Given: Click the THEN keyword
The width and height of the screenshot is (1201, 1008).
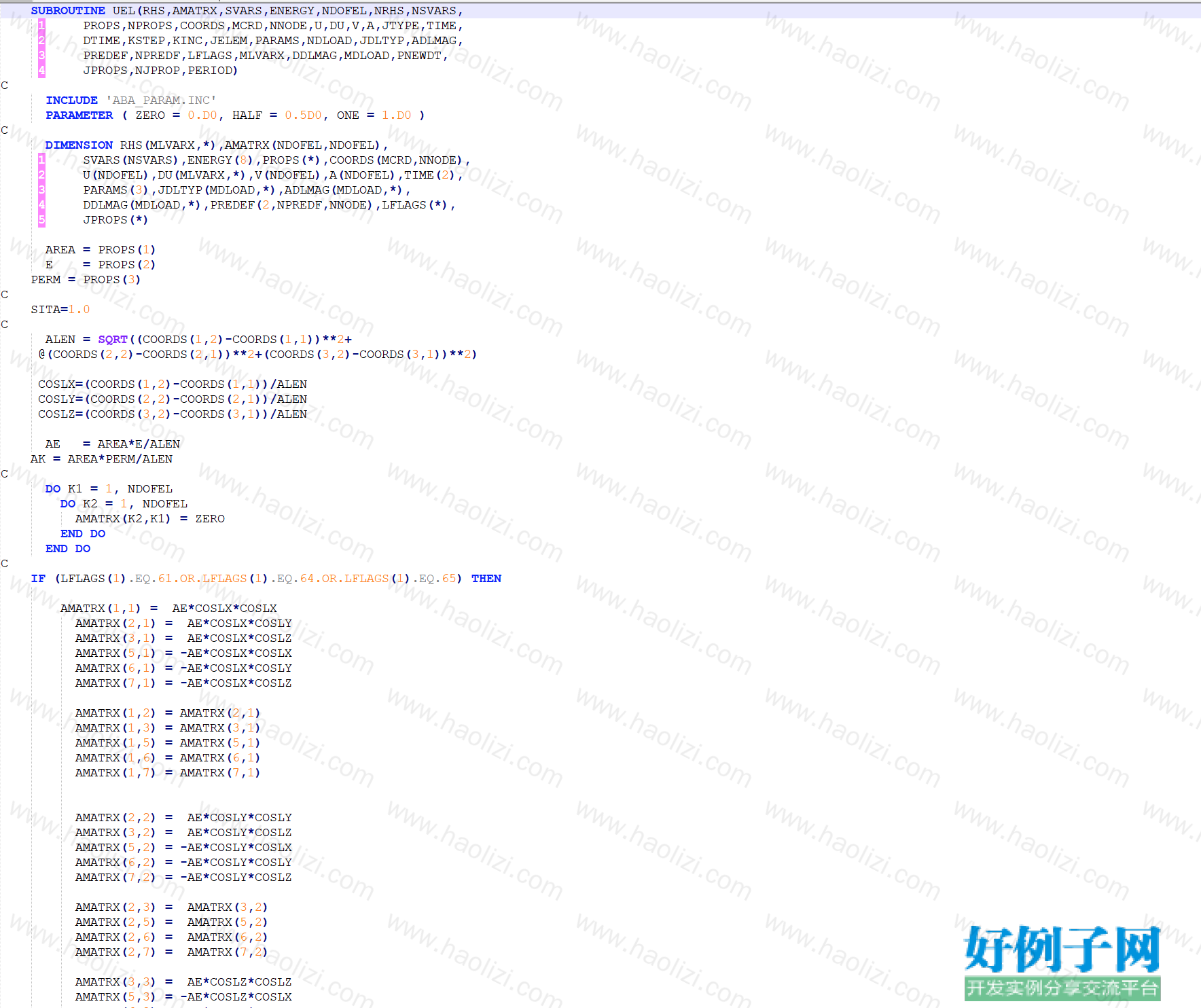Looking at the screenshot, I should click(486, 579).
